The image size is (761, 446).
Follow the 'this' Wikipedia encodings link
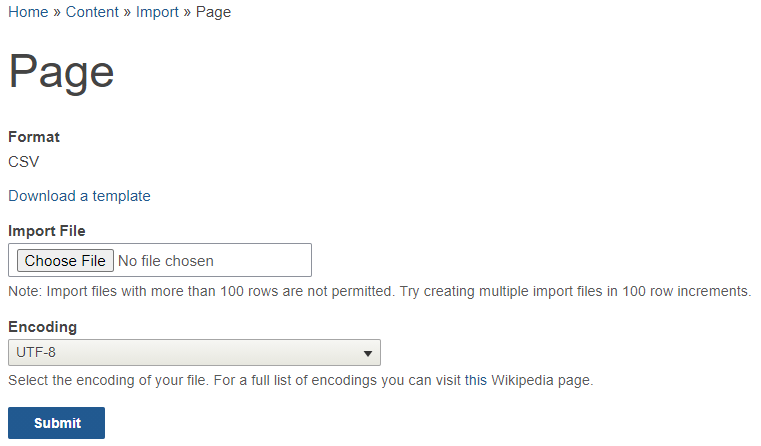476,380
